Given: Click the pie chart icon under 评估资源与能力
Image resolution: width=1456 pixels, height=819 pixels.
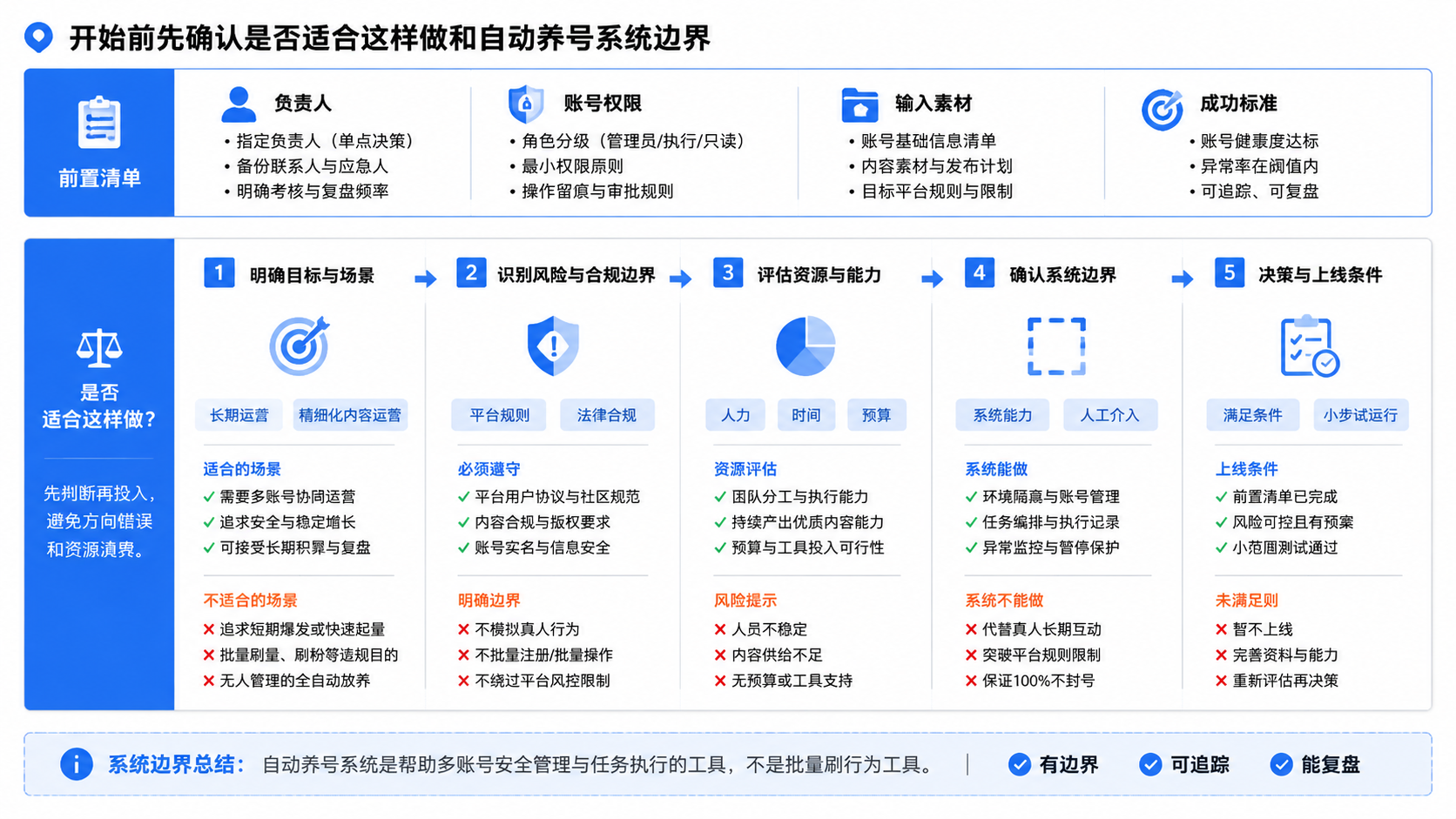Looking at the screenshot, I should coord(806,346).
